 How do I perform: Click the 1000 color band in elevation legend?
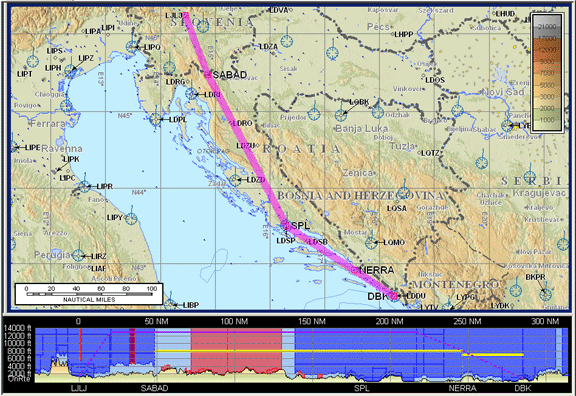pos(547,120)
